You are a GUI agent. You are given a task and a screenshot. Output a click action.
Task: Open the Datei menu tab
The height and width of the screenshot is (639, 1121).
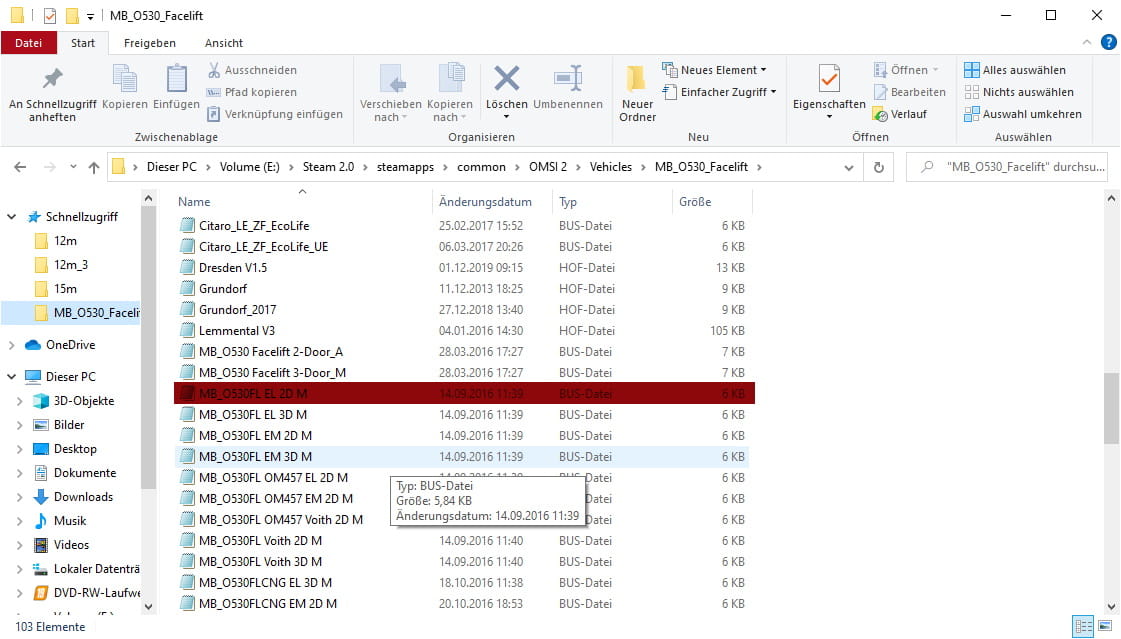29,43
